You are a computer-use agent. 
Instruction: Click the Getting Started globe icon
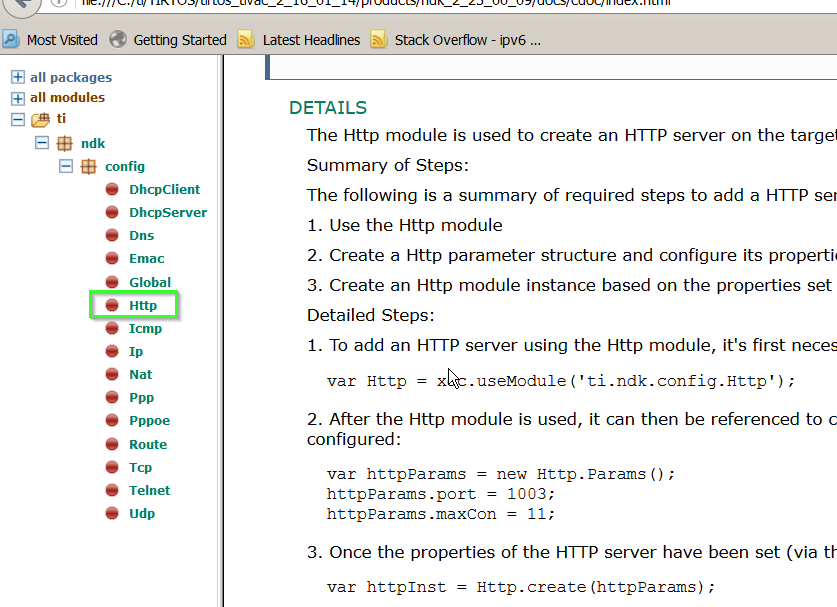point(117,39)
